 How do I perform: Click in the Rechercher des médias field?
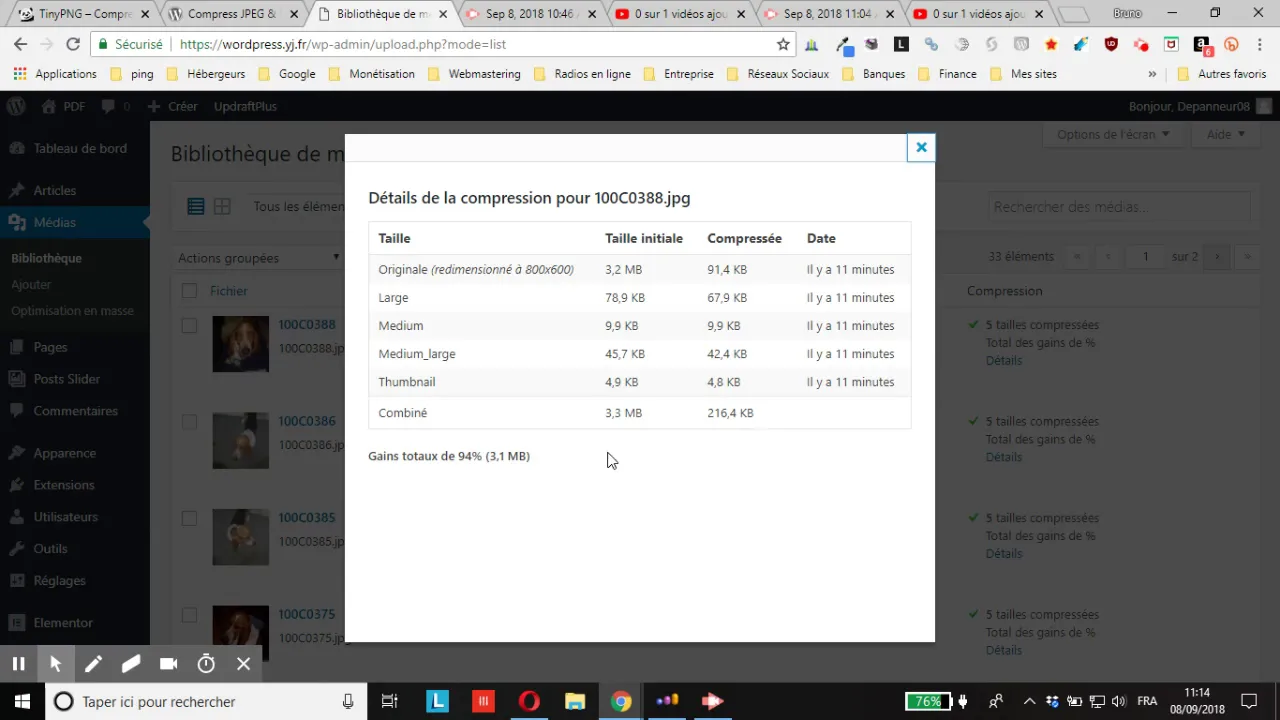[1122, 207]
